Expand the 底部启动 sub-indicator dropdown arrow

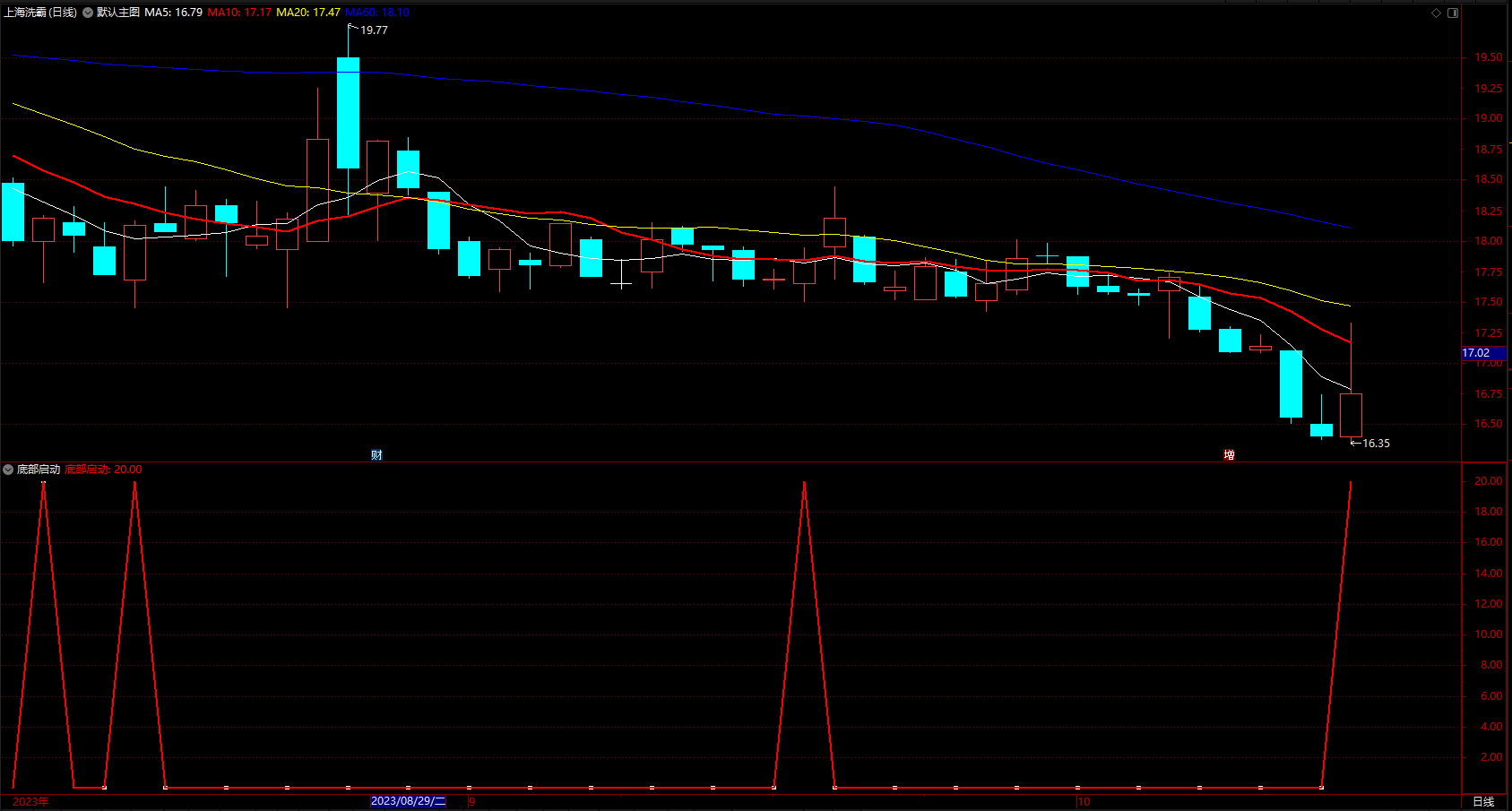(8, 470)
